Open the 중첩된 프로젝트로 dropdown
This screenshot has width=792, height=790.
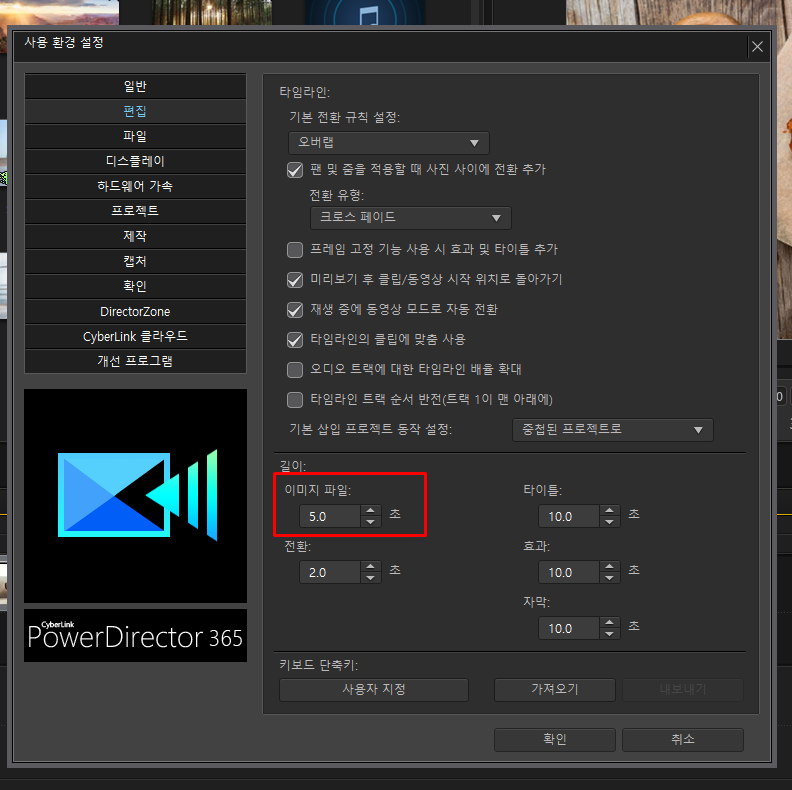(613, 430)
